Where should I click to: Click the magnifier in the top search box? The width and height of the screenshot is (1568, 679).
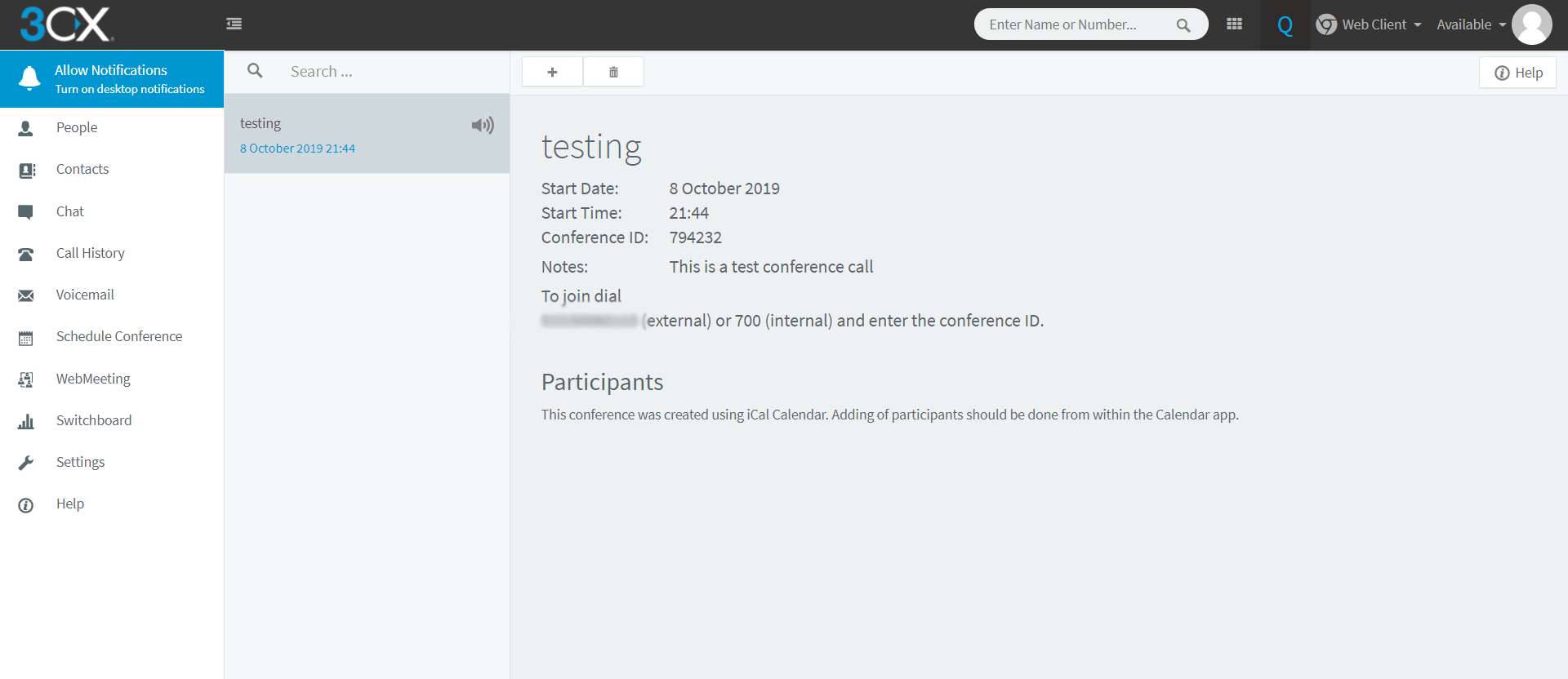1183,25
